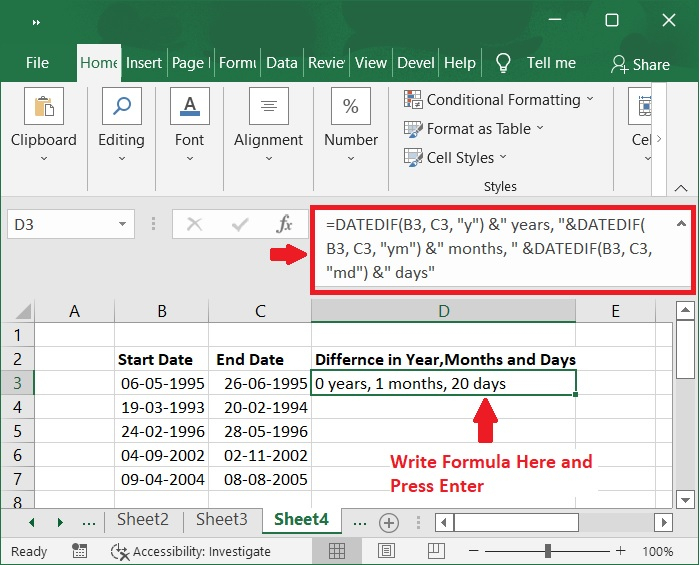Click the Share button

639,63
